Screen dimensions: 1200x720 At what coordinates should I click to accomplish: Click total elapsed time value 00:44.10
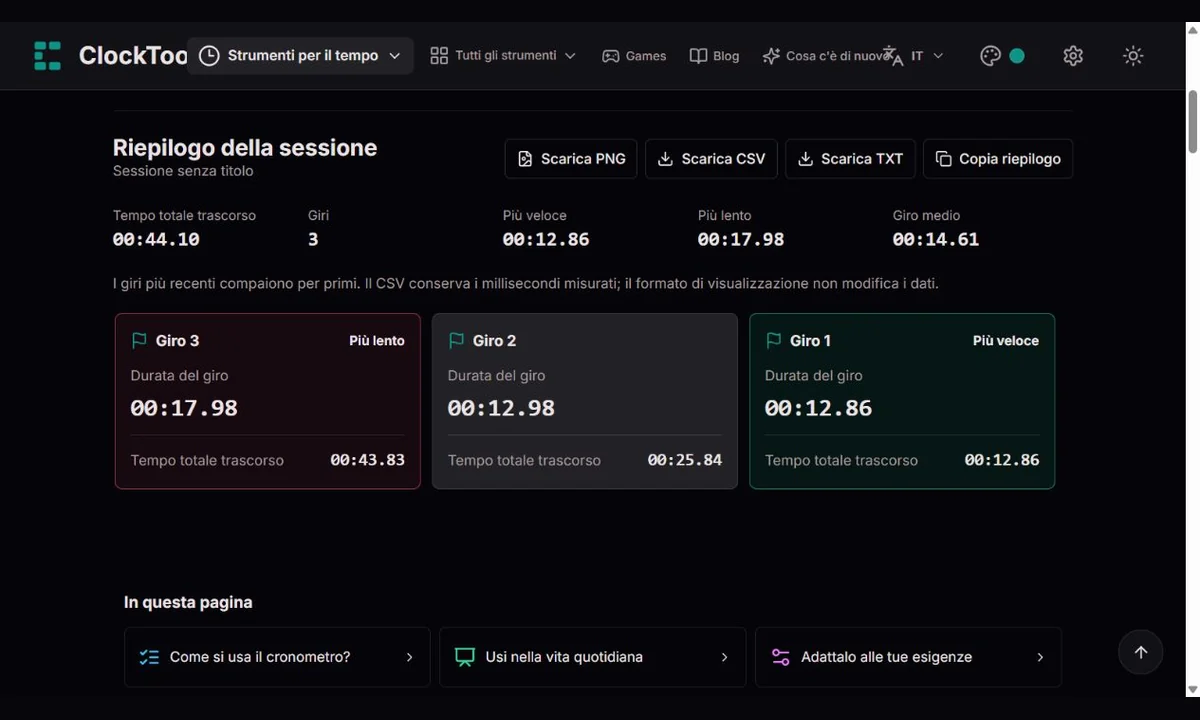[156, 240]
